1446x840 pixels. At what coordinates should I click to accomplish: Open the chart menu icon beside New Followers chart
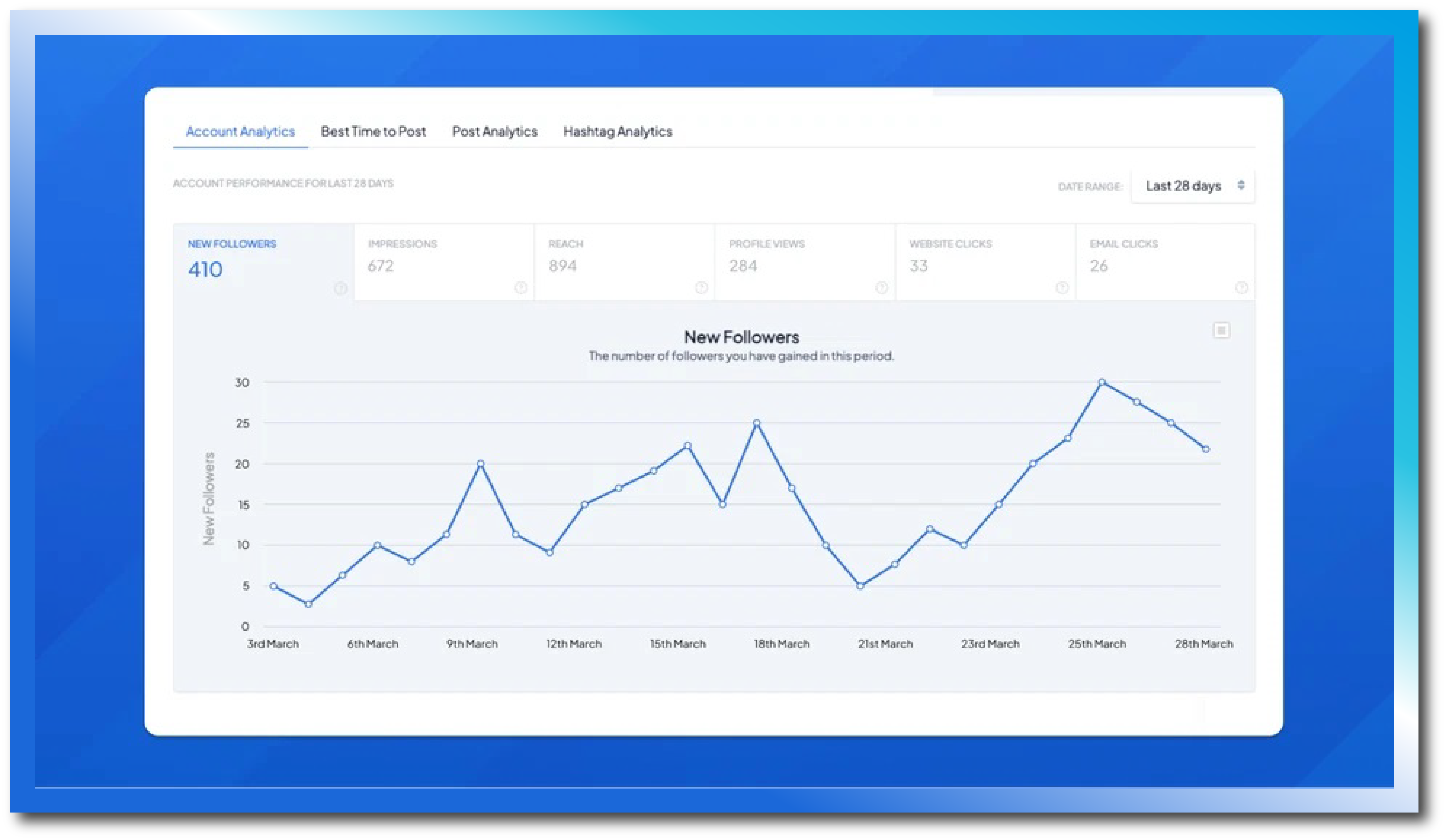1221,330
